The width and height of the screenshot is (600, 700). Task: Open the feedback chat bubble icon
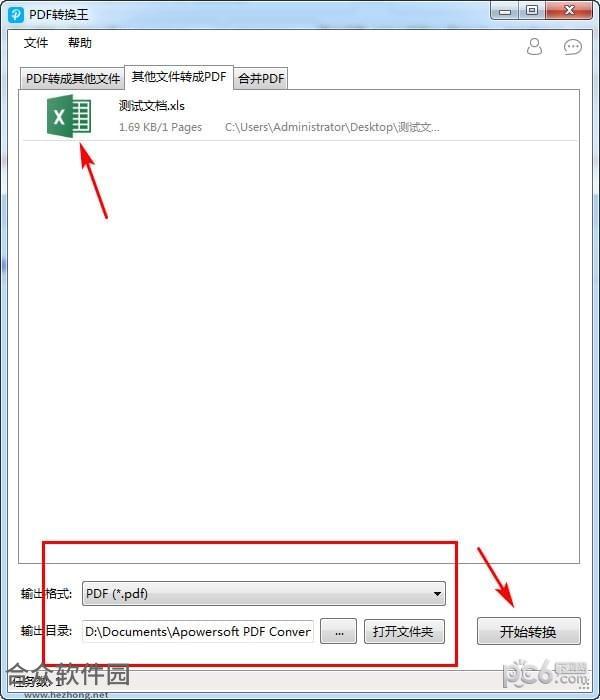click(x=572, y=47)
